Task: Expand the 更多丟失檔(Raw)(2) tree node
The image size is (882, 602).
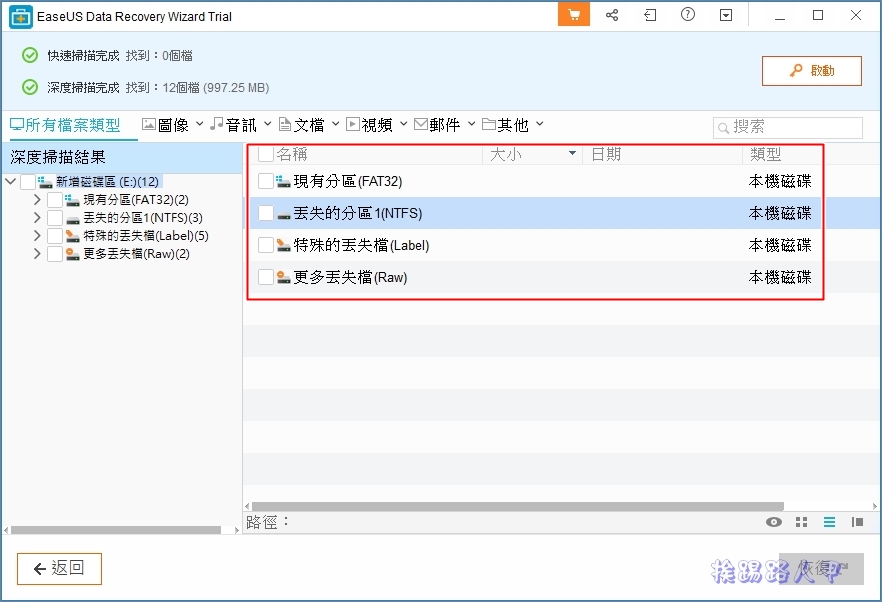Action: click(37, 254)
